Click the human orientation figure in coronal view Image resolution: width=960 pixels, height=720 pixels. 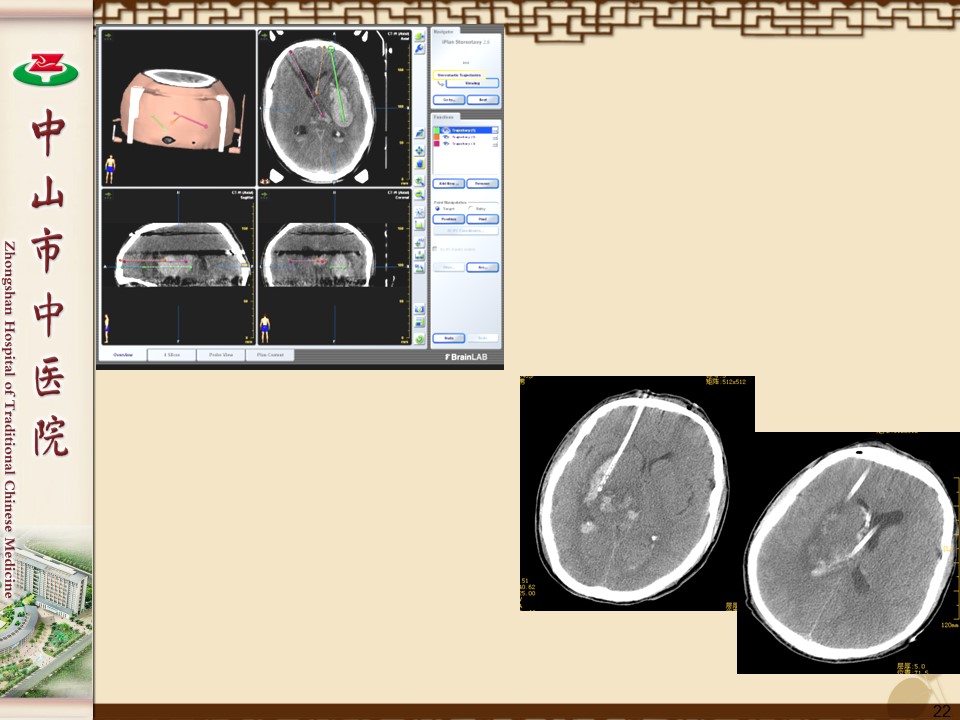(265, 329)
